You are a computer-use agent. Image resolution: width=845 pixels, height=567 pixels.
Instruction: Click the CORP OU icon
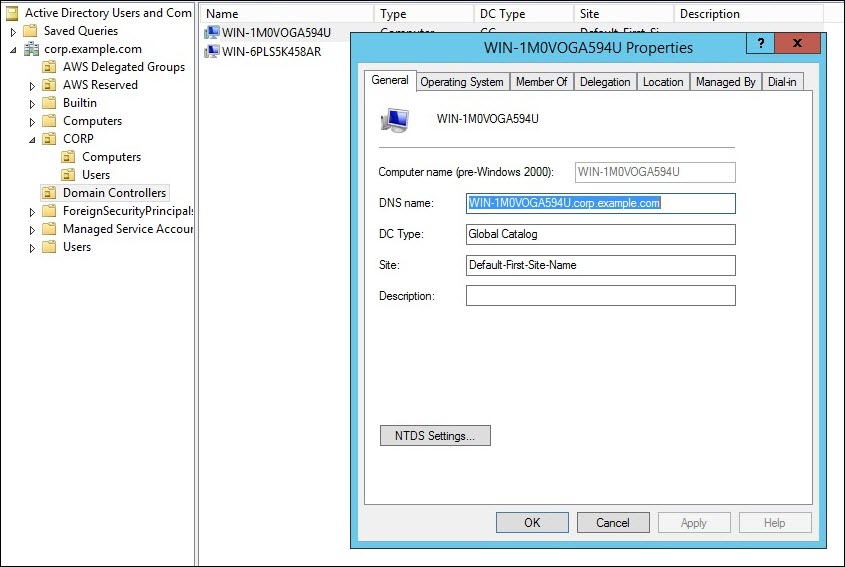[50, 139]
